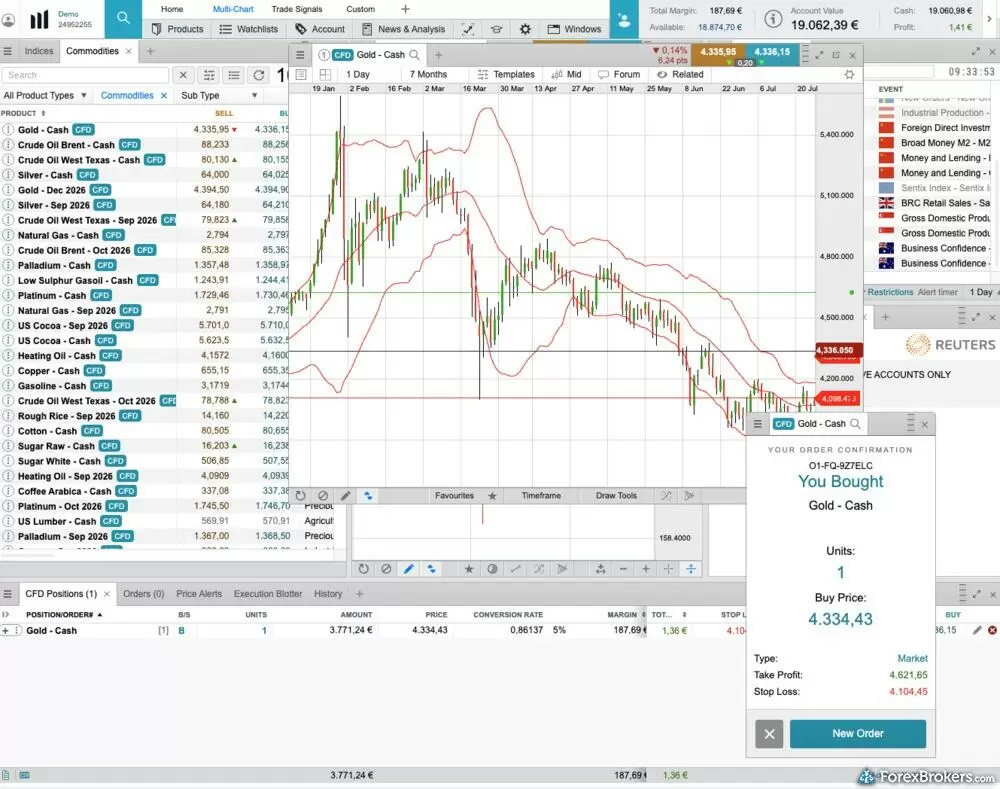
Task: Open the BRC Retail Sales calendar event
Action: click(x=934, y=203)
